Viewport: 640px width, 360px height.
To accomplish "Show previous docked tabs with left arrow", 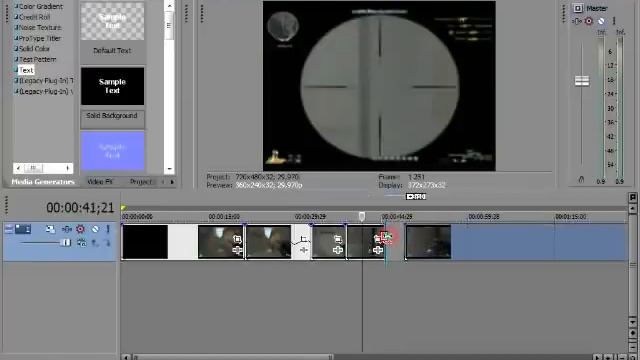I will click(x=163, y=182).
